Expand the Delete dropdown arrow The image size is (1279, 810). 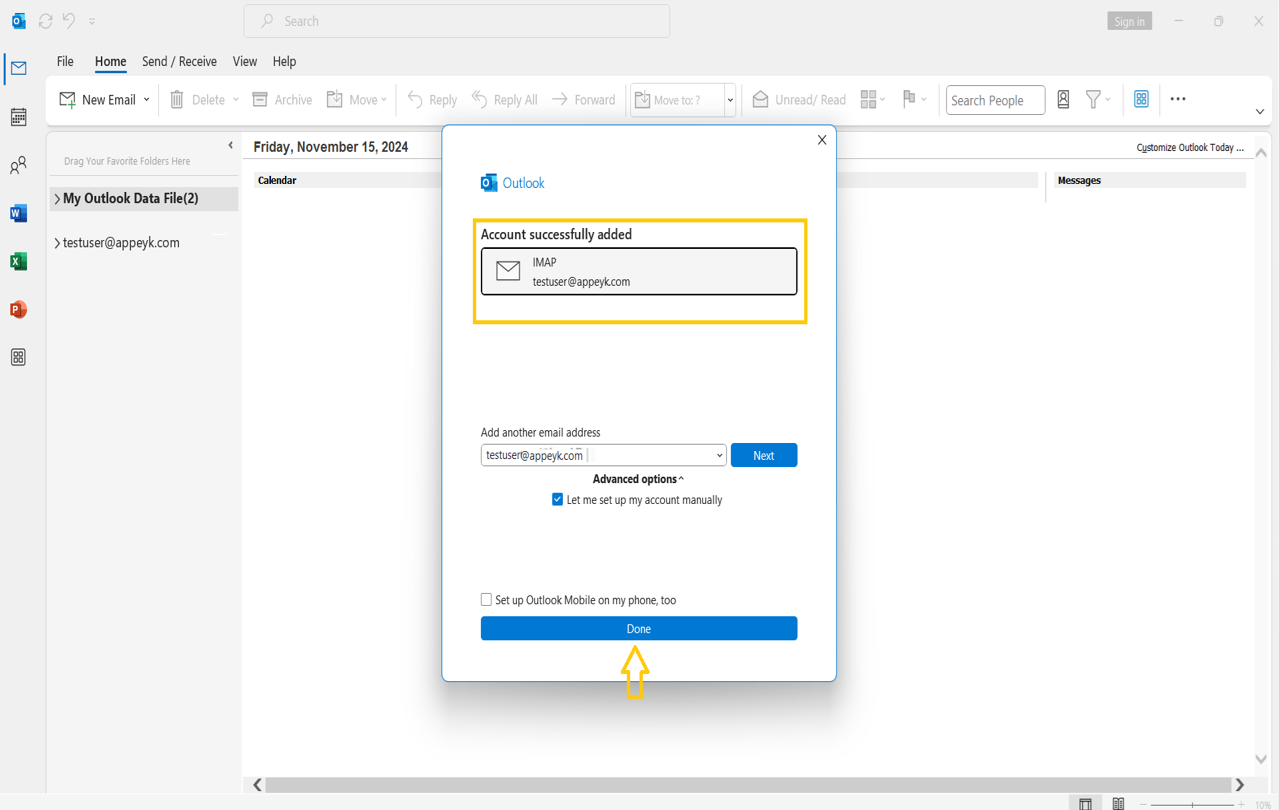click(x=236, y=100)
